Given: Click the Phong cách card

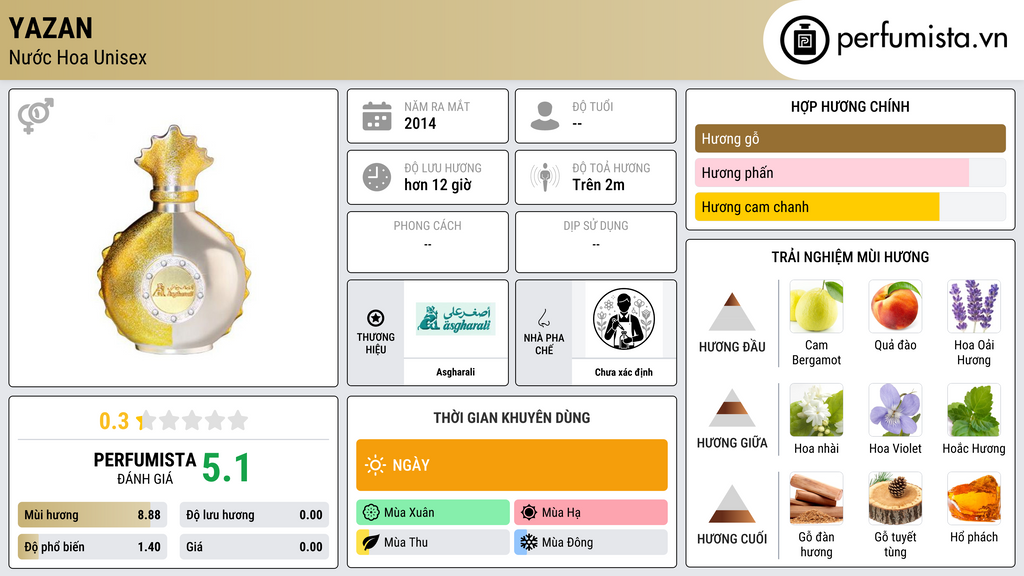Looking at the screenshot, I should click(428, 242).
